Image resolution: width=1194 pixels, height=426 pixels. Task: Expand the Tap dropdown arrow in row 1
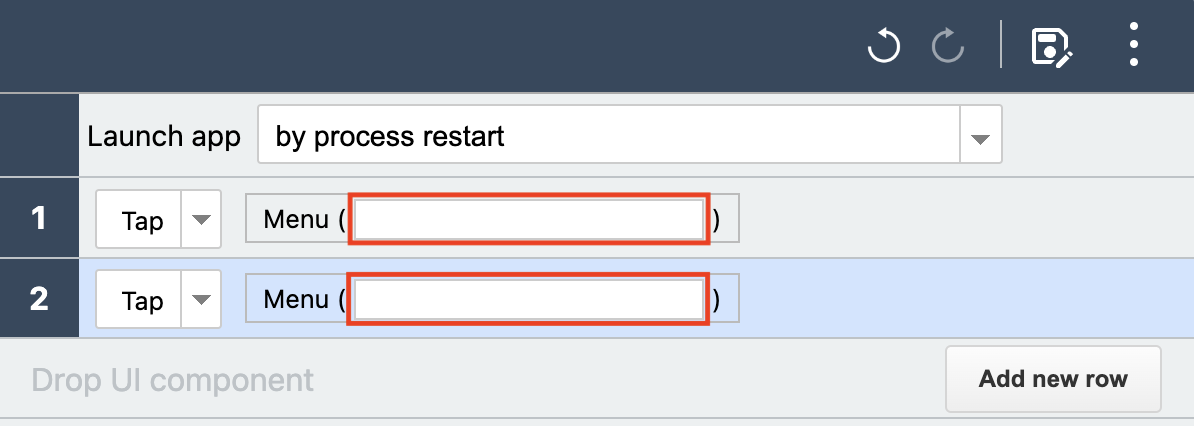(201, 219)
